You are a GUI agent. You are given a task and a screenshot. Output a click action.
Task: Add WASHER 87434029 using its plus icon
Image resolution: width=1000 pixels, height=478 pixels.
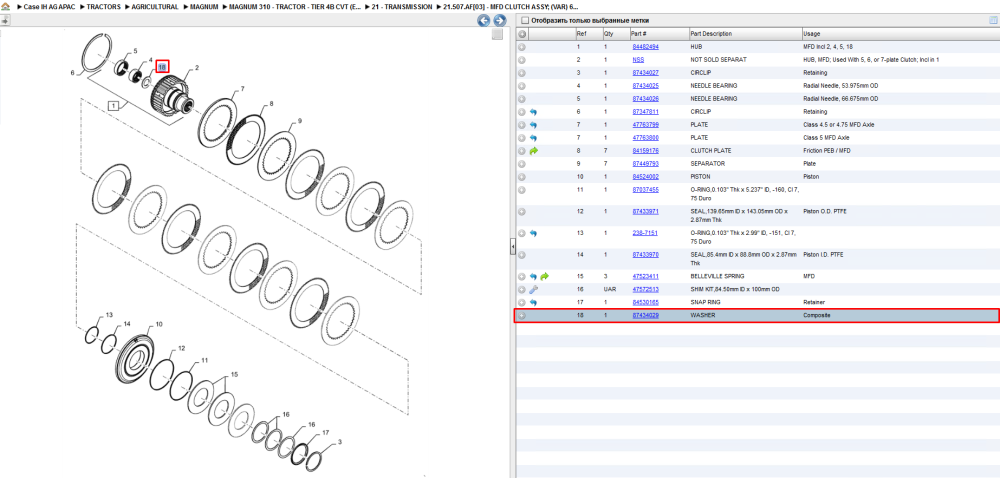click(x=522, y=315)
